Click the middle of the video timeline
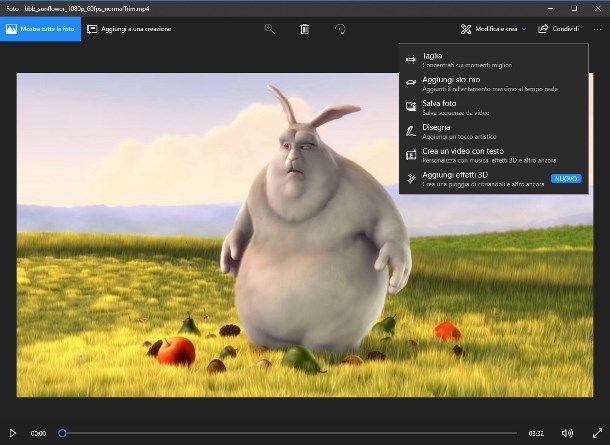The image size is (610, 445). [289, 433]
